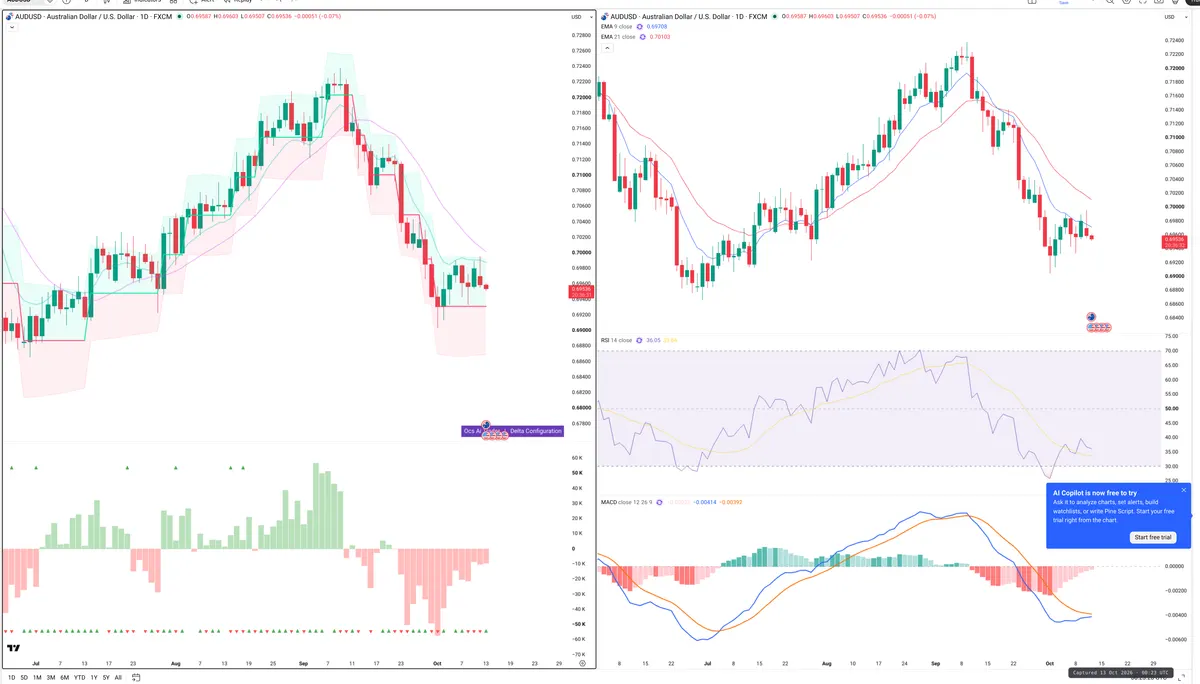This screenshot has height=684, width=1200.
Task: Select the MACD close 12 26 9 legend
Action: click(x=626, y=501)
